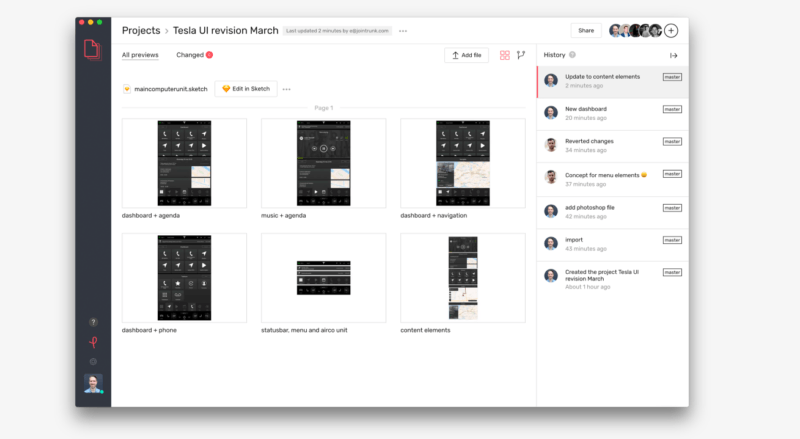Viewport: 800px width, 439px height.
Task: Collapse the History panel with the arrow icon
Action: [673, 55]
